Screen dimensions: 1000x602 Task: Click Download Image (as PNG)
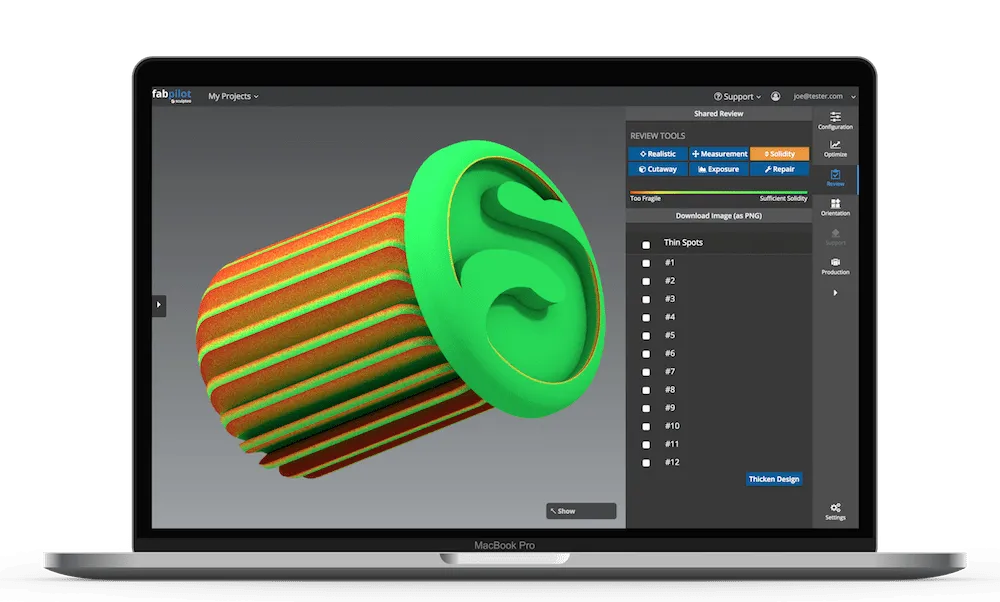pyautogui.click(x=718, y=215)
